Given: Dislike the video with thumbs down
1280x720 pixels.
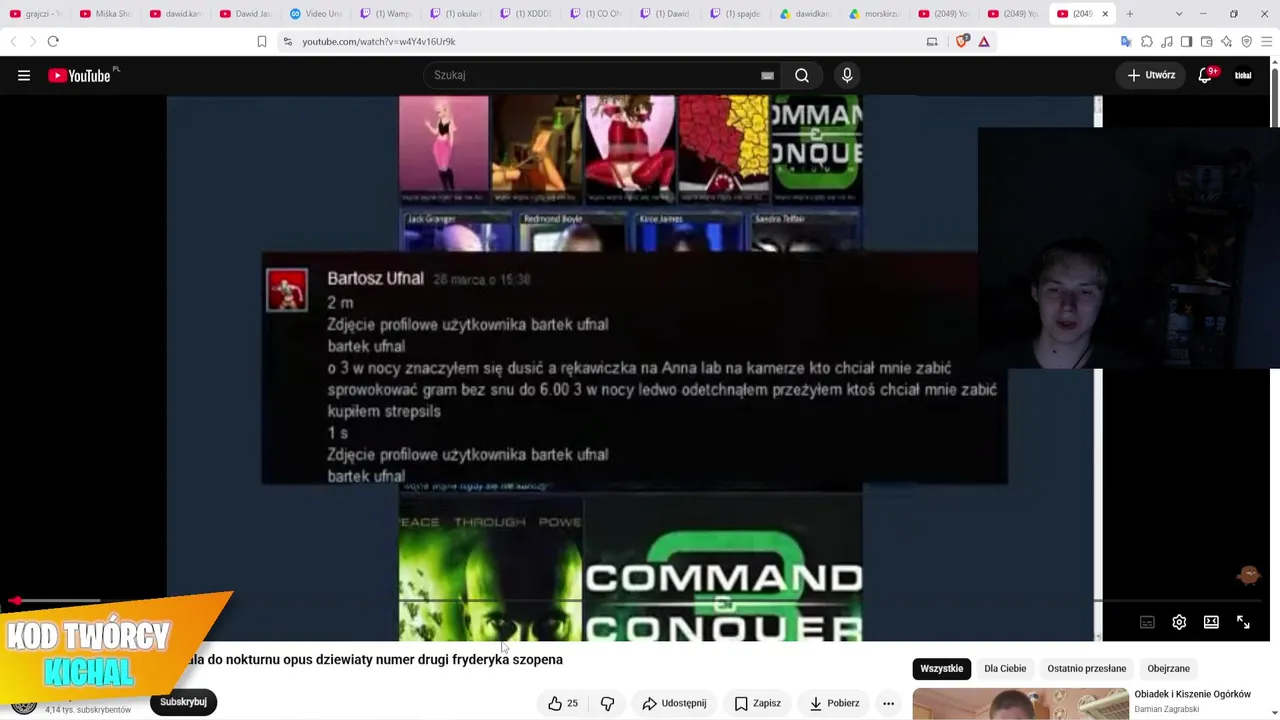Looking at the screenshot, I should (x=607, y=703).
